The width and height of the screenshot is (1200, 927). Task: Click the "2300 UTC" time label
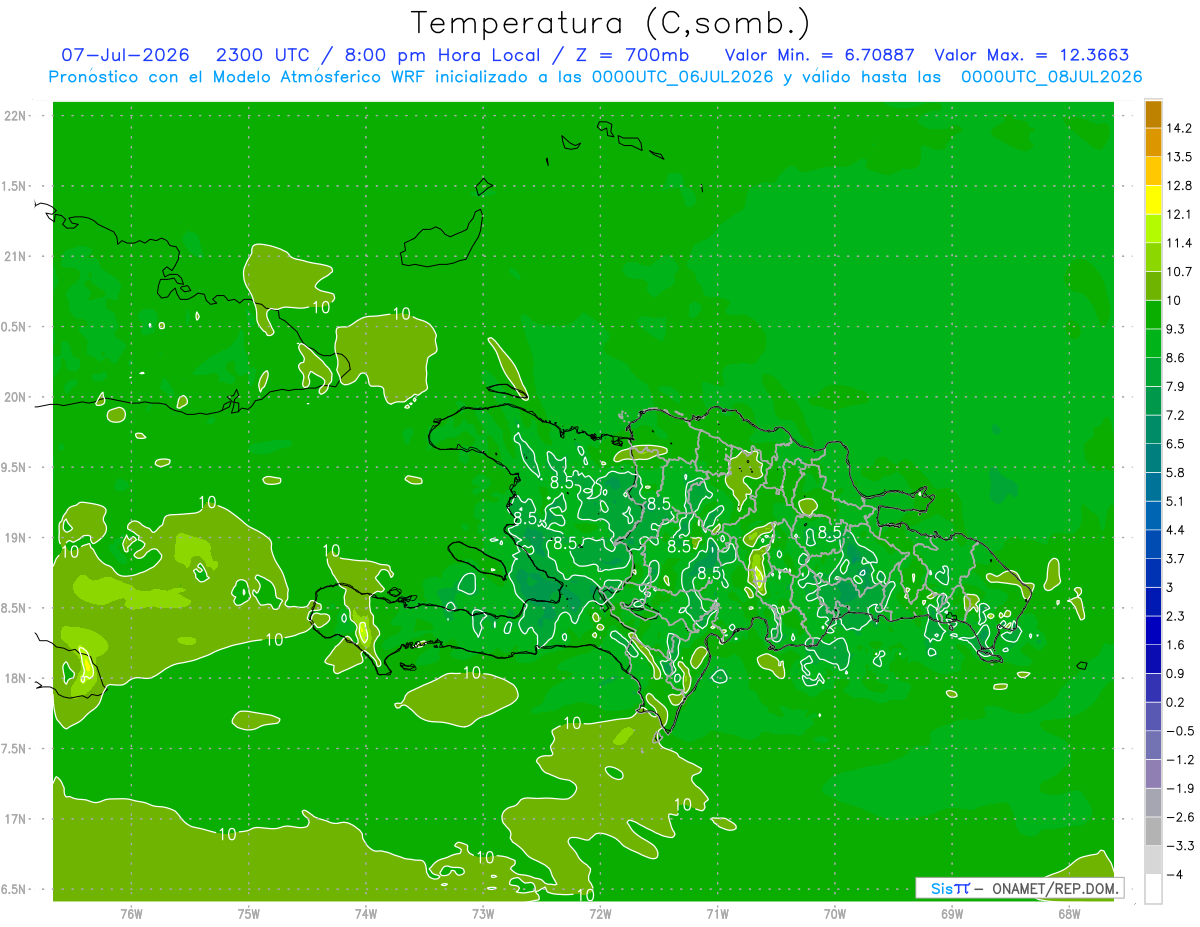(262, 55)
